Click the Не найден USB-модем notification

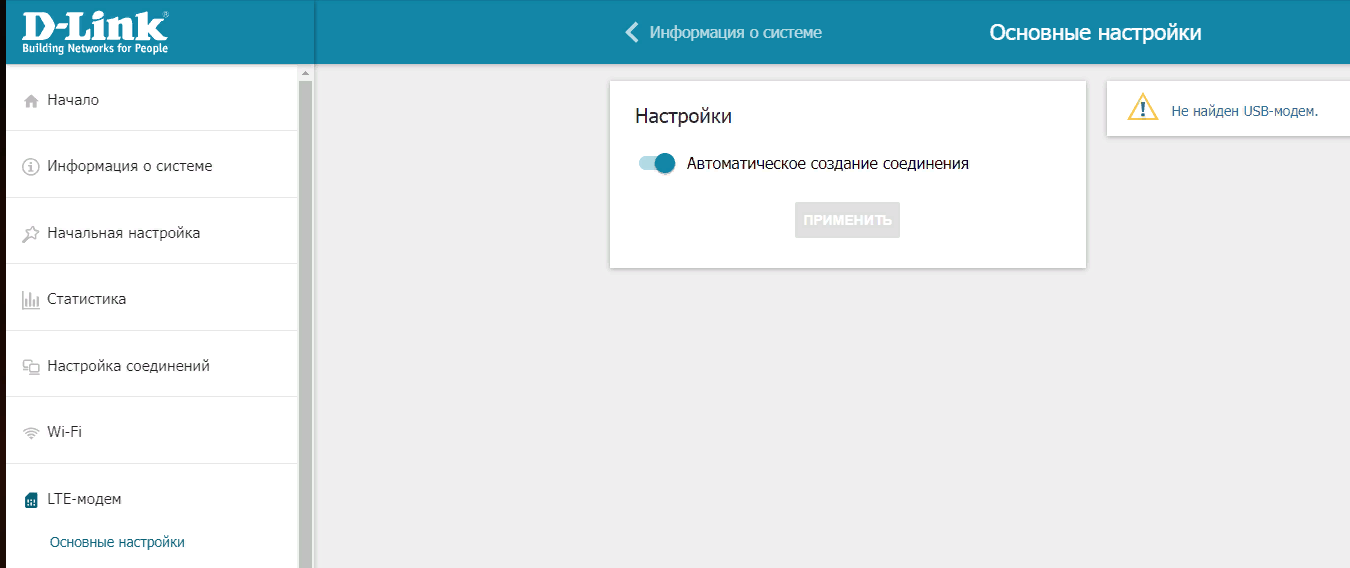[x=1244, y=110]
